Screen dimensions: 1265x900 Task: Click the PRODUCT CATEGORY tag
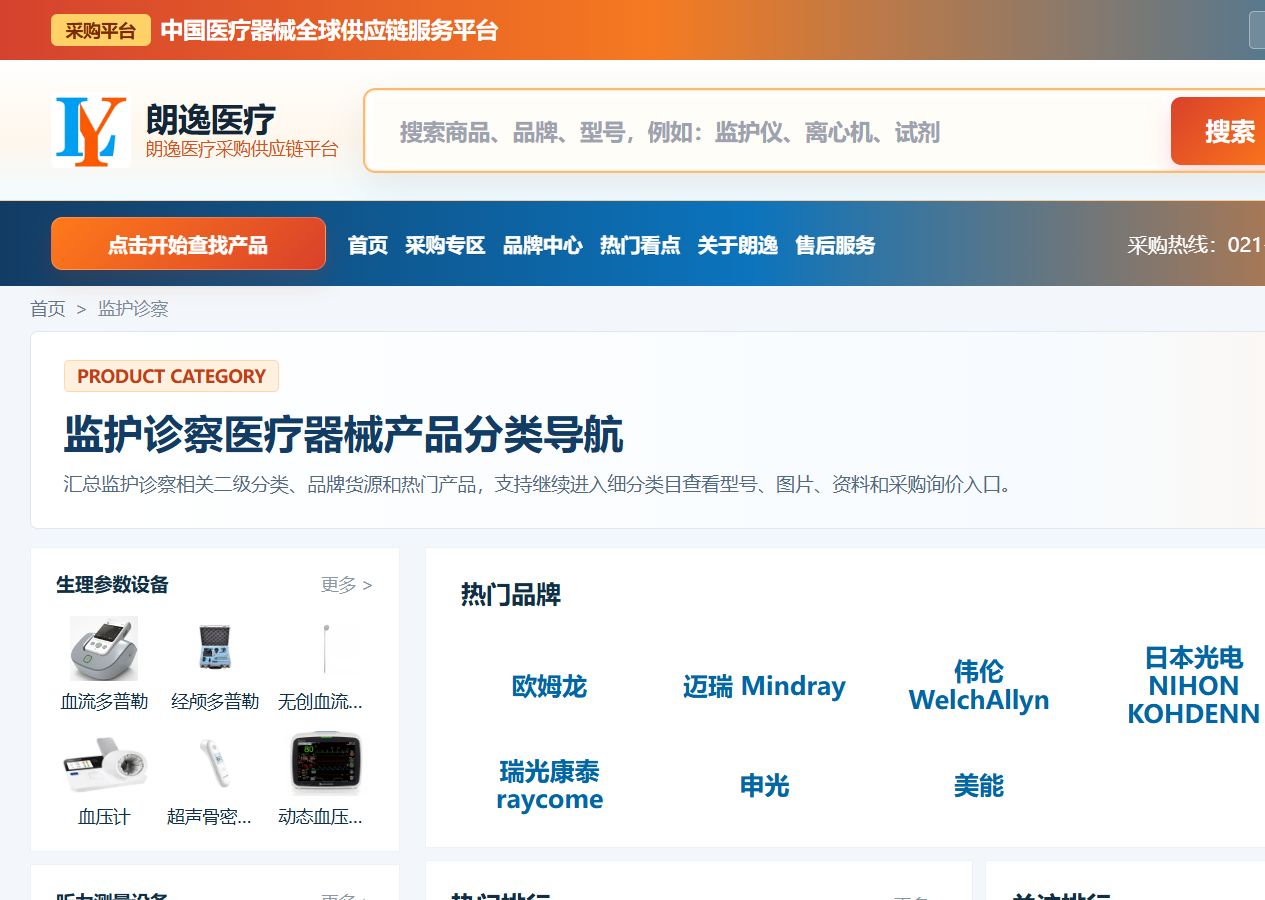coord(171,376)
